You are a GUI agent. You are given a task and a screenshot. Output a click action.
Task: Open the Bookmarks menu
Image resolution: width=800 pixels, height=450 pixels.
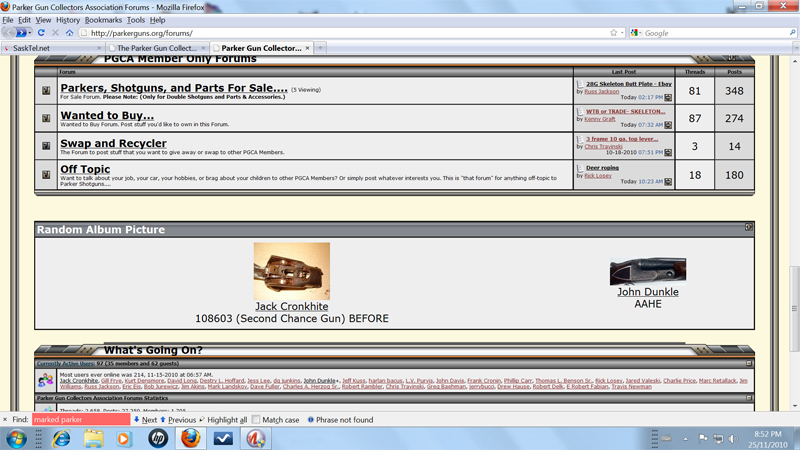(x=103, y=20)
